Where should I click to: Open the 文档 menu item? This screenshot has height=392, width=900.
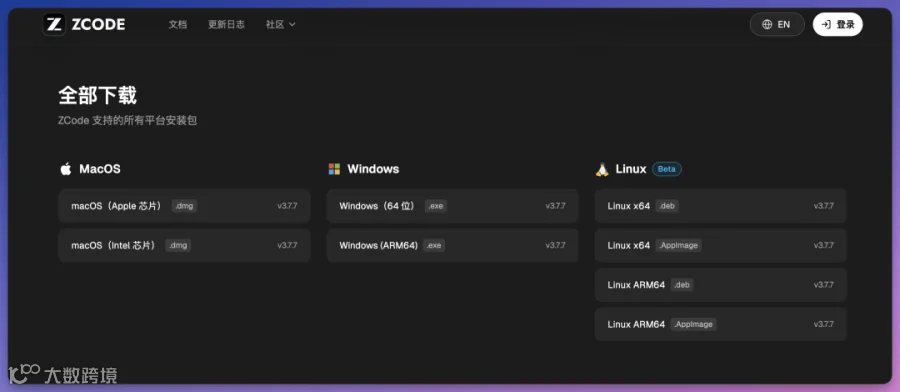click(177, 25)
